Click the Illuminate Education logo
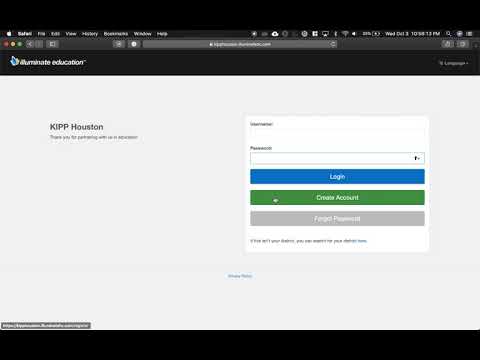Viewport: 480px width, 360px height. (48, 61)
